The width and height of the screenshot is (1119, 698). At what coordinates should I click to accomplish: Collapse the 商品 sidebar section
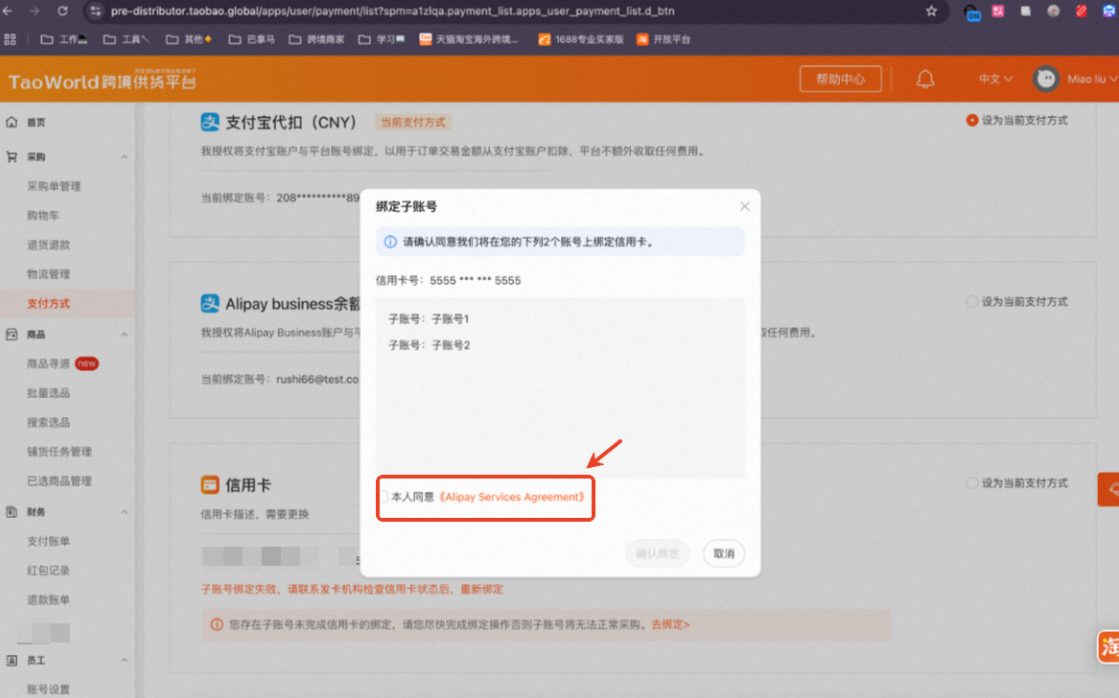[124, 335]
